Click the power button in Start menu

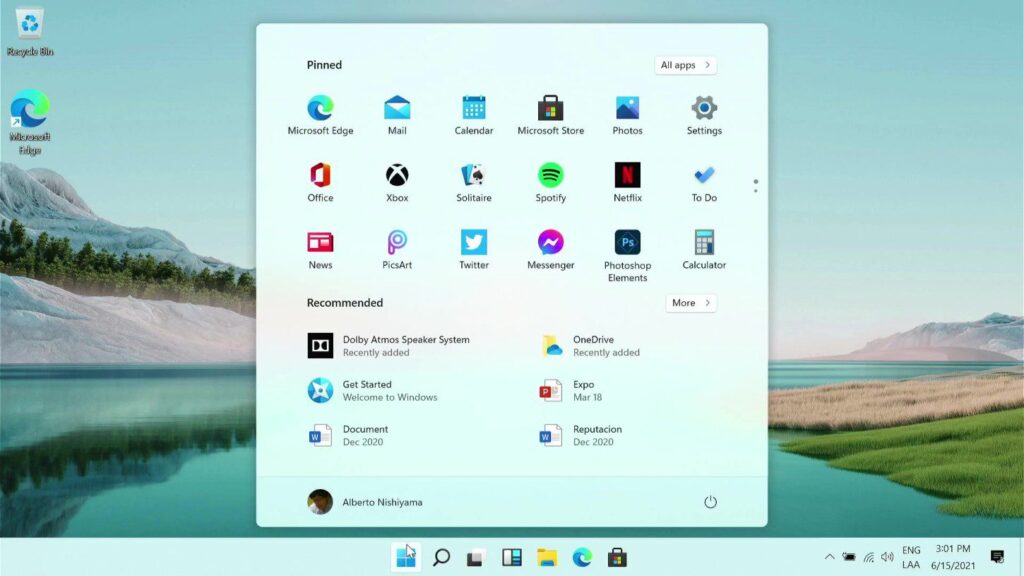click(710, 502)
